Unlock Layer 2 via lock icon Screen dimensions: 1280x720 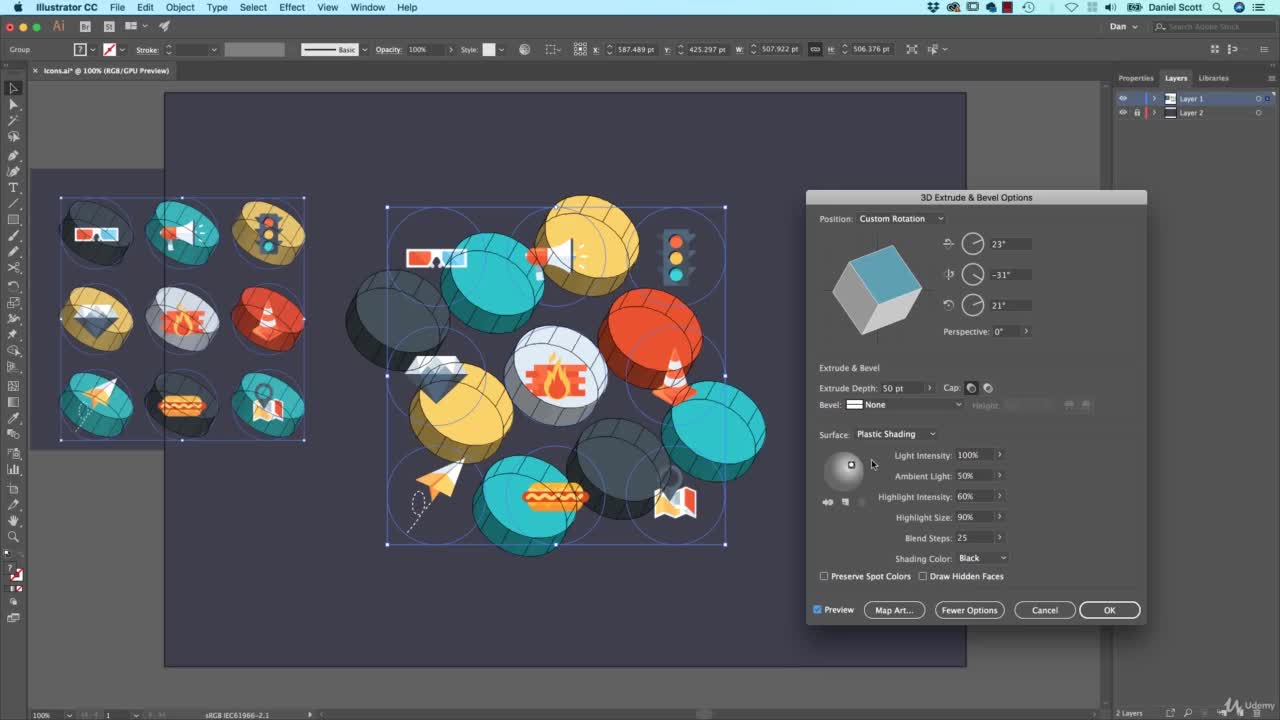tap(1137, 113)
